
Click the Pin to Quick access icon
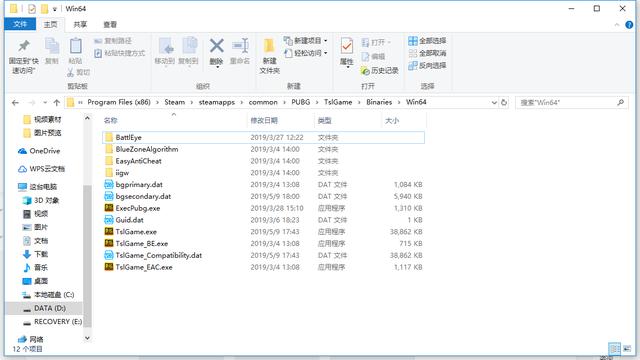tap(24, 46)
